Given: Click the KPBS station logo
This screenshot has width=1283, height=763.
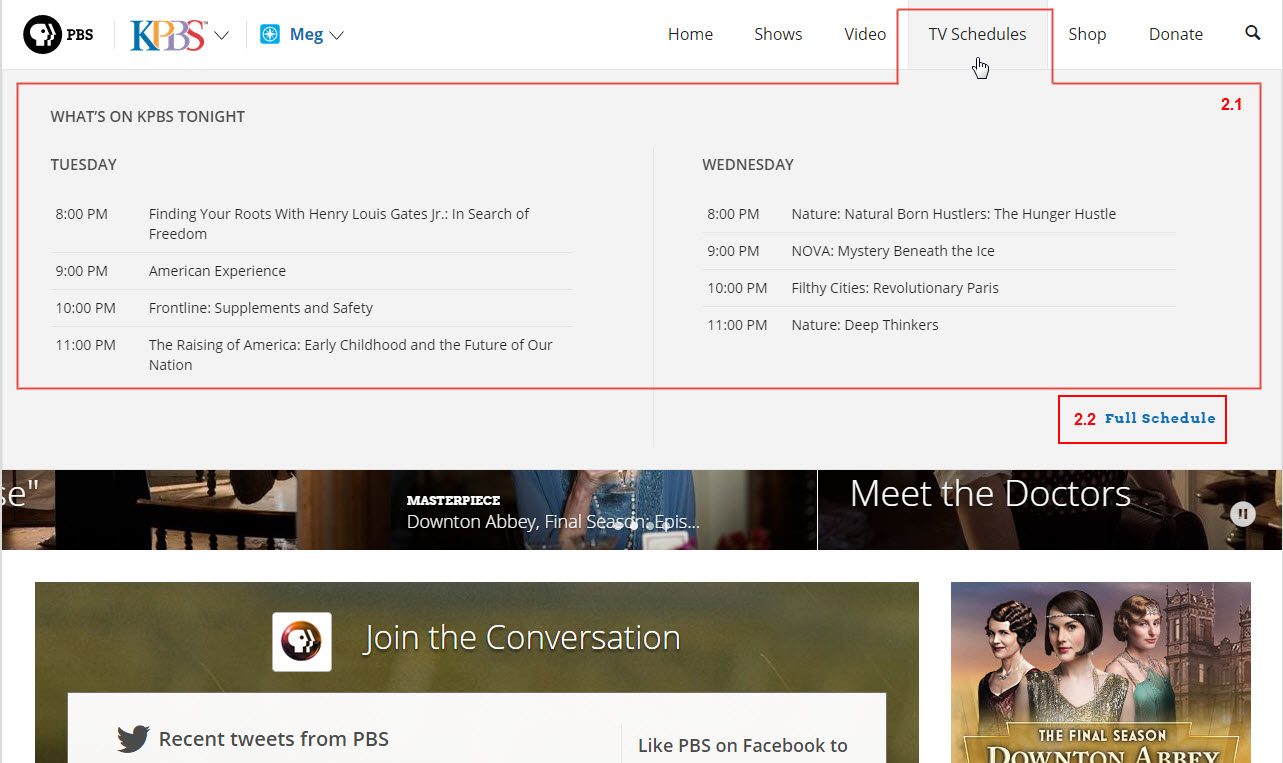Looking at the screenshot, I should point(168,34).
